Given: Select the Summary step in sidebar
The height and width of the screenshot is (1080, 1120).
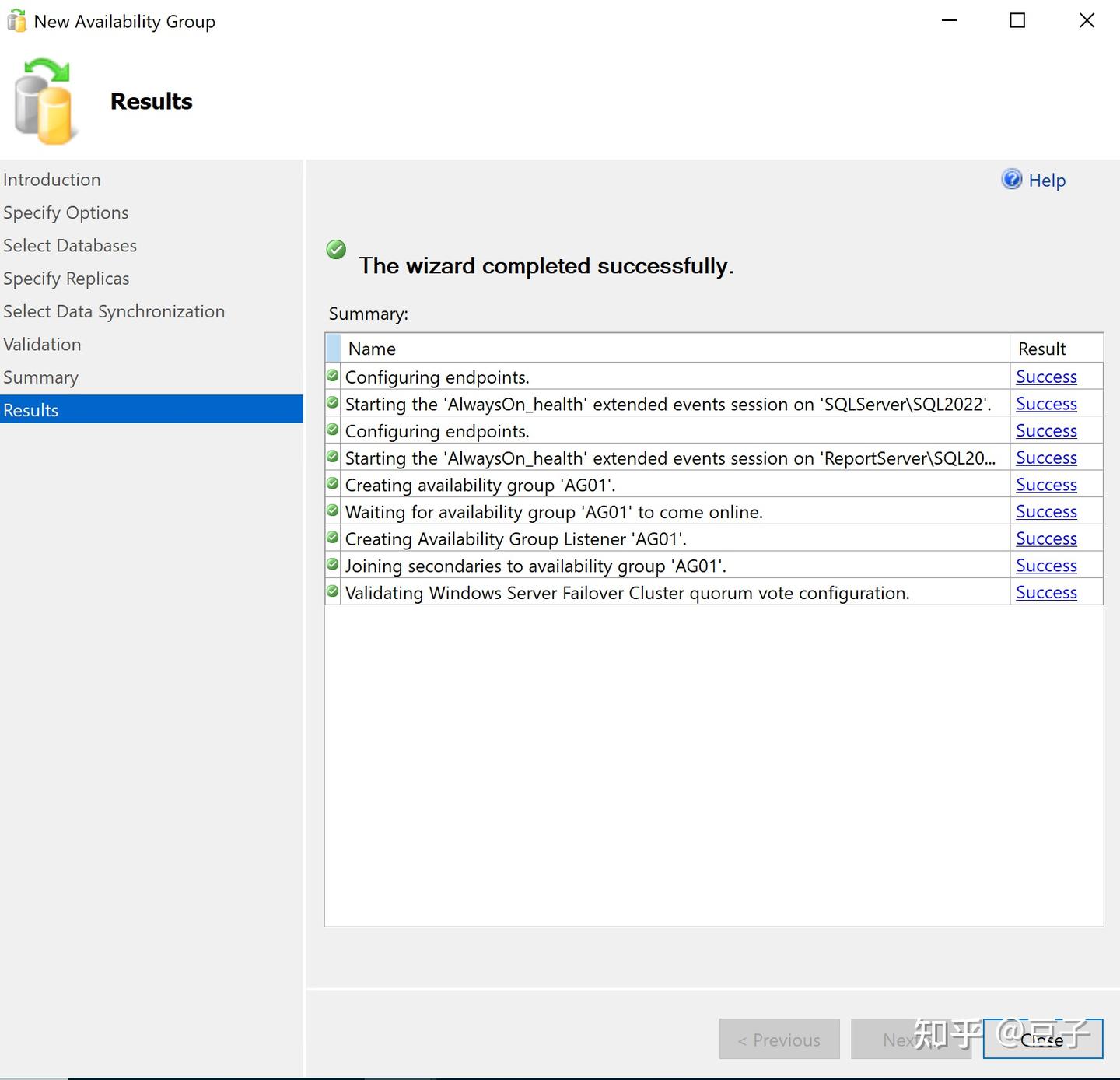Looking at the screenshot, I should tap(40, 377).
